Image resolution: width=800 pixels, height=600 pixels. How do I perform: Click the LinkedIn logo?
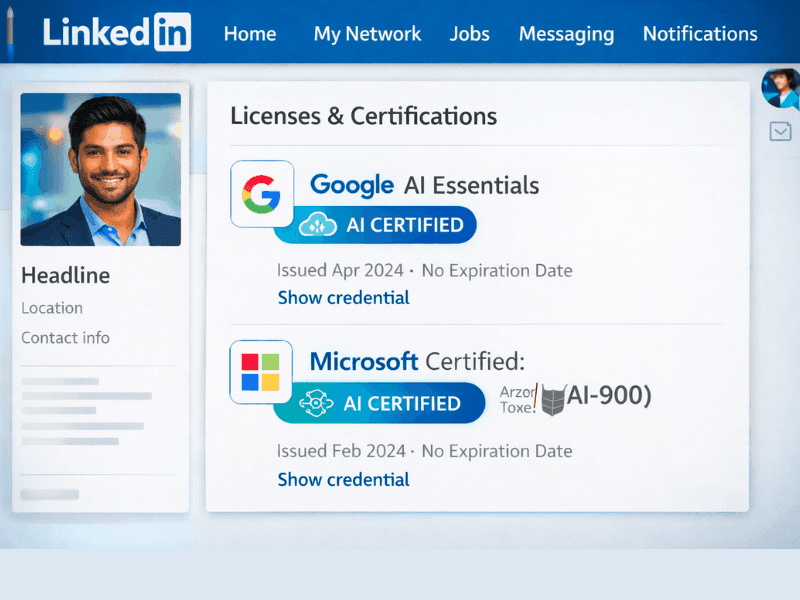pyautogui.click(x=117, y=32)
